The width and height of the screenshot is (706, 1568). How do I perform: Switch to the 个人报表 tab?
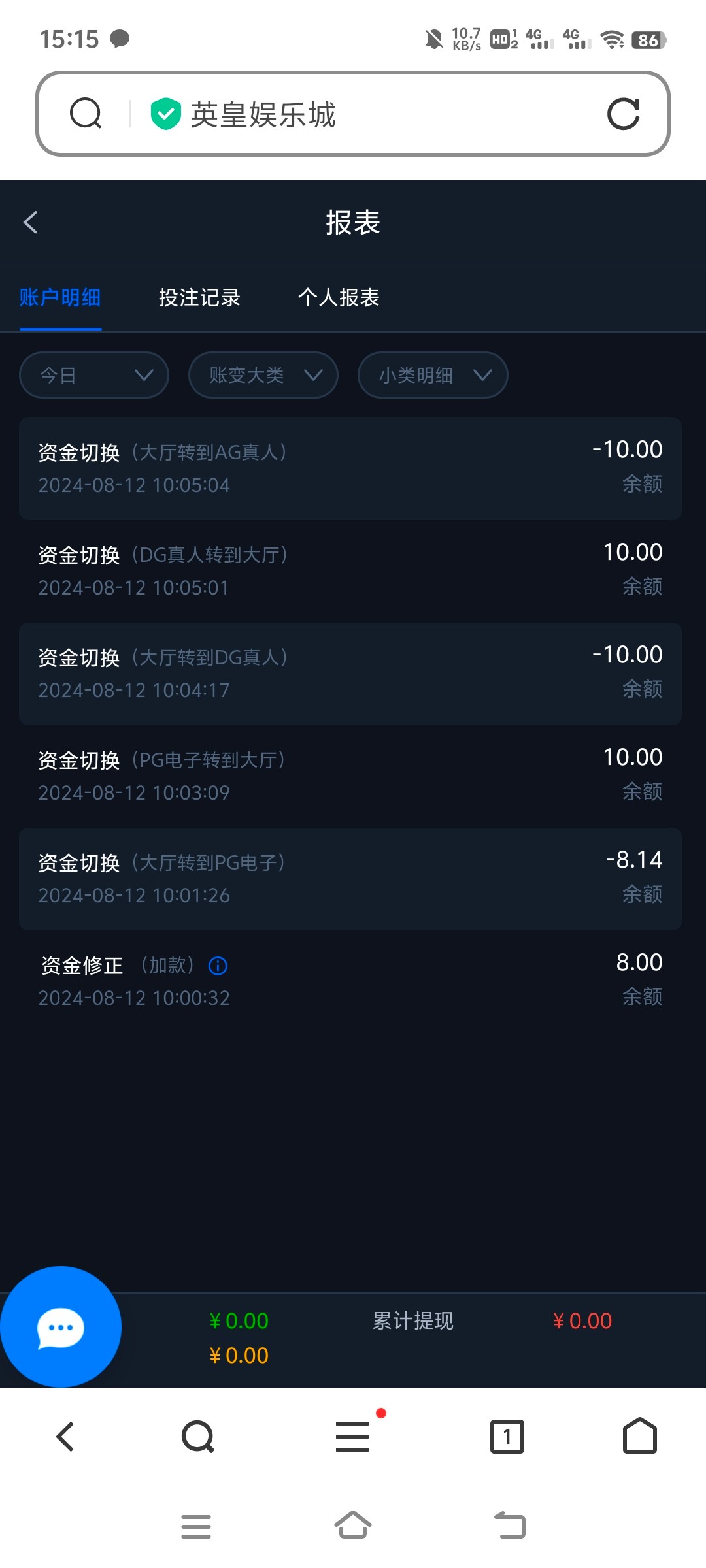point(339,298)
